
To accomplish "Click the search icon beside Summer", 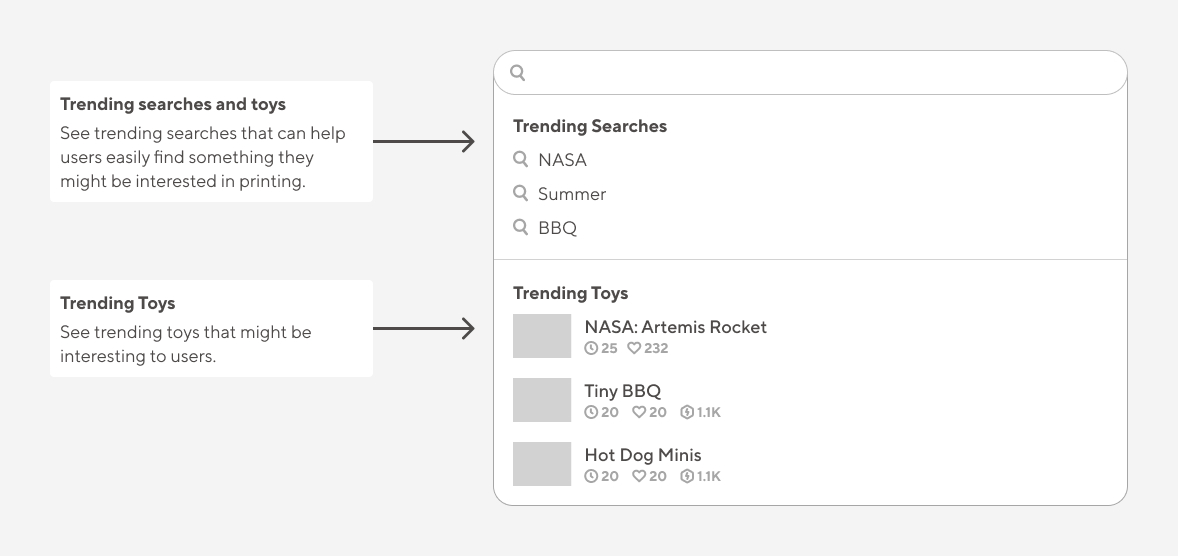I will click(x=521, y=193).
